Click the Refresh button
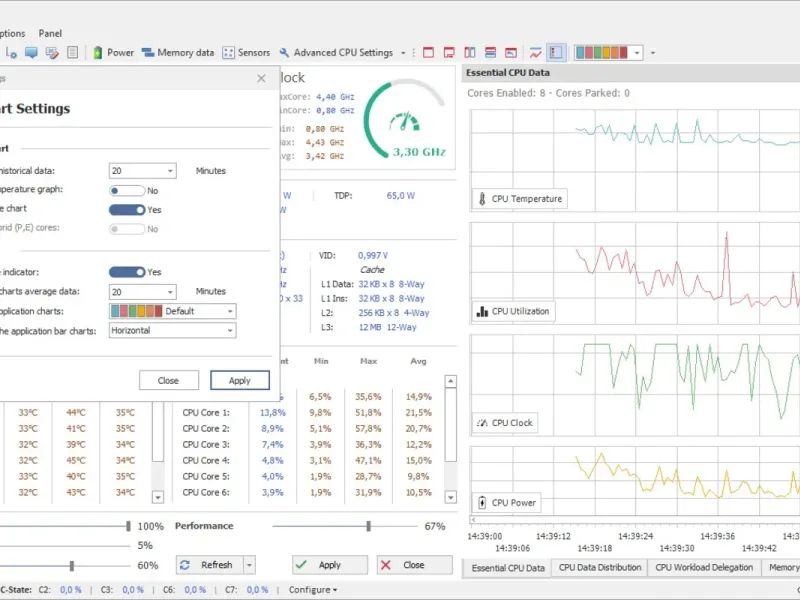 pos(208,565)
